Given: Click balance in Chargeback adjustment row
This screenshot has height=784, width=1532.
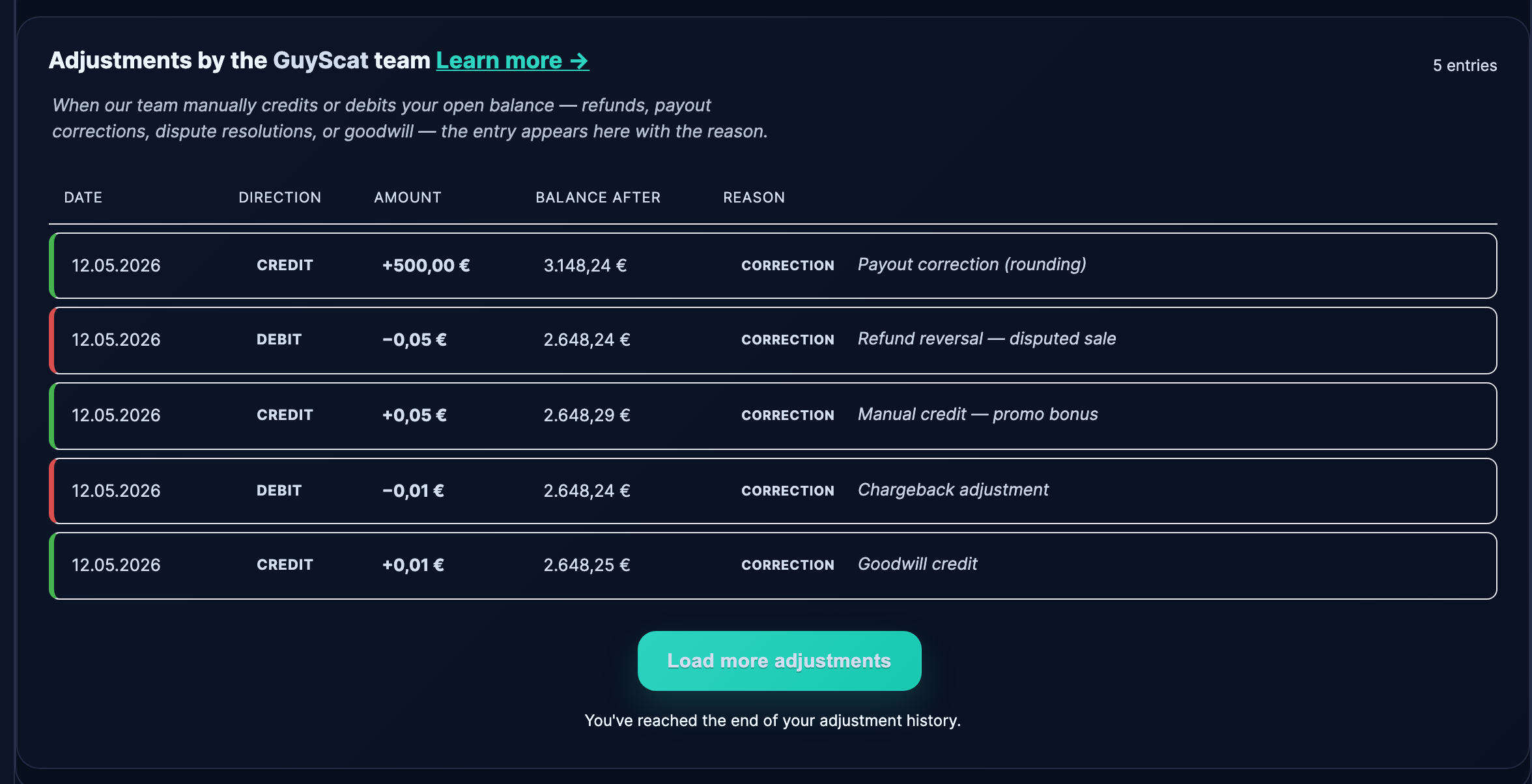Looking at the screenshot, I should pyautogui.click(x=587, y=491).
